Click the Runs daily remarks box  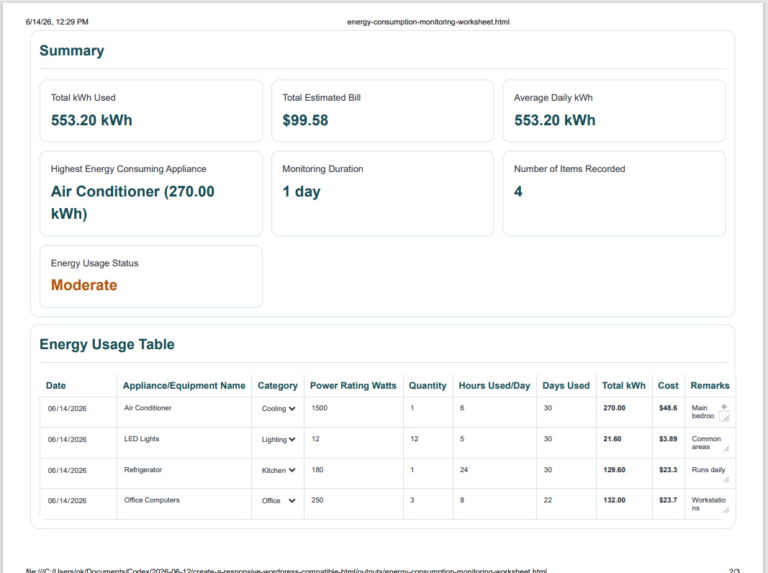(x=708, y=473)
